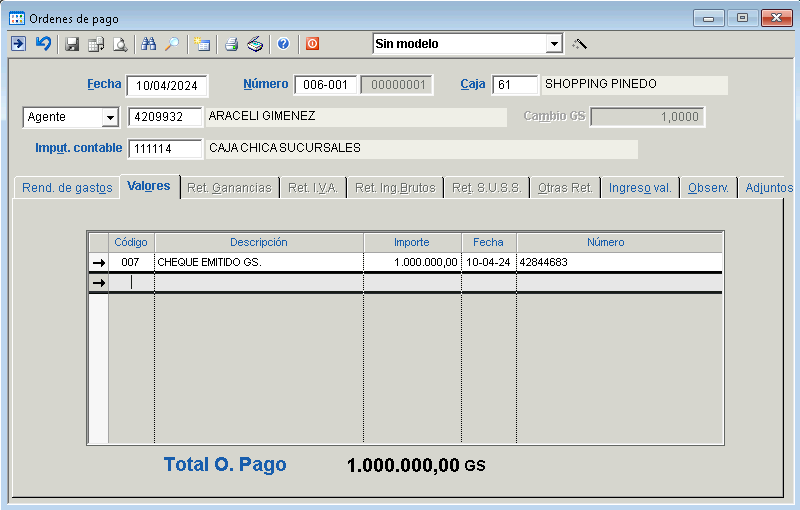This screenshot has width=800, height=510.
Task: Select the 'Observ.' tab
Action: (x=708, y=188)
